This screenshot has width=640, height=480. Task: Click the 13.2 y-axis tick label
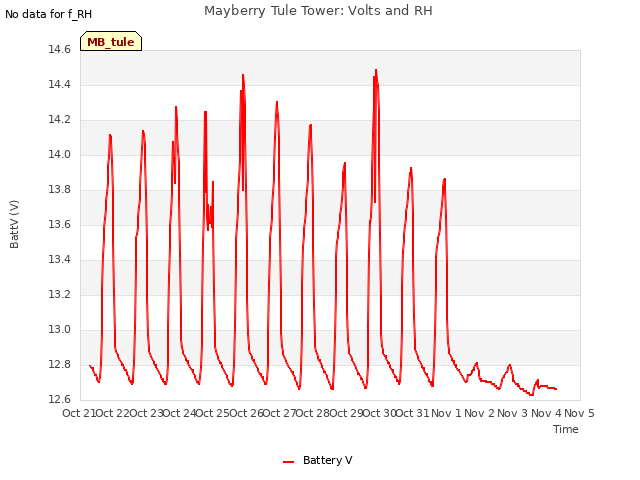pos(60,294)
